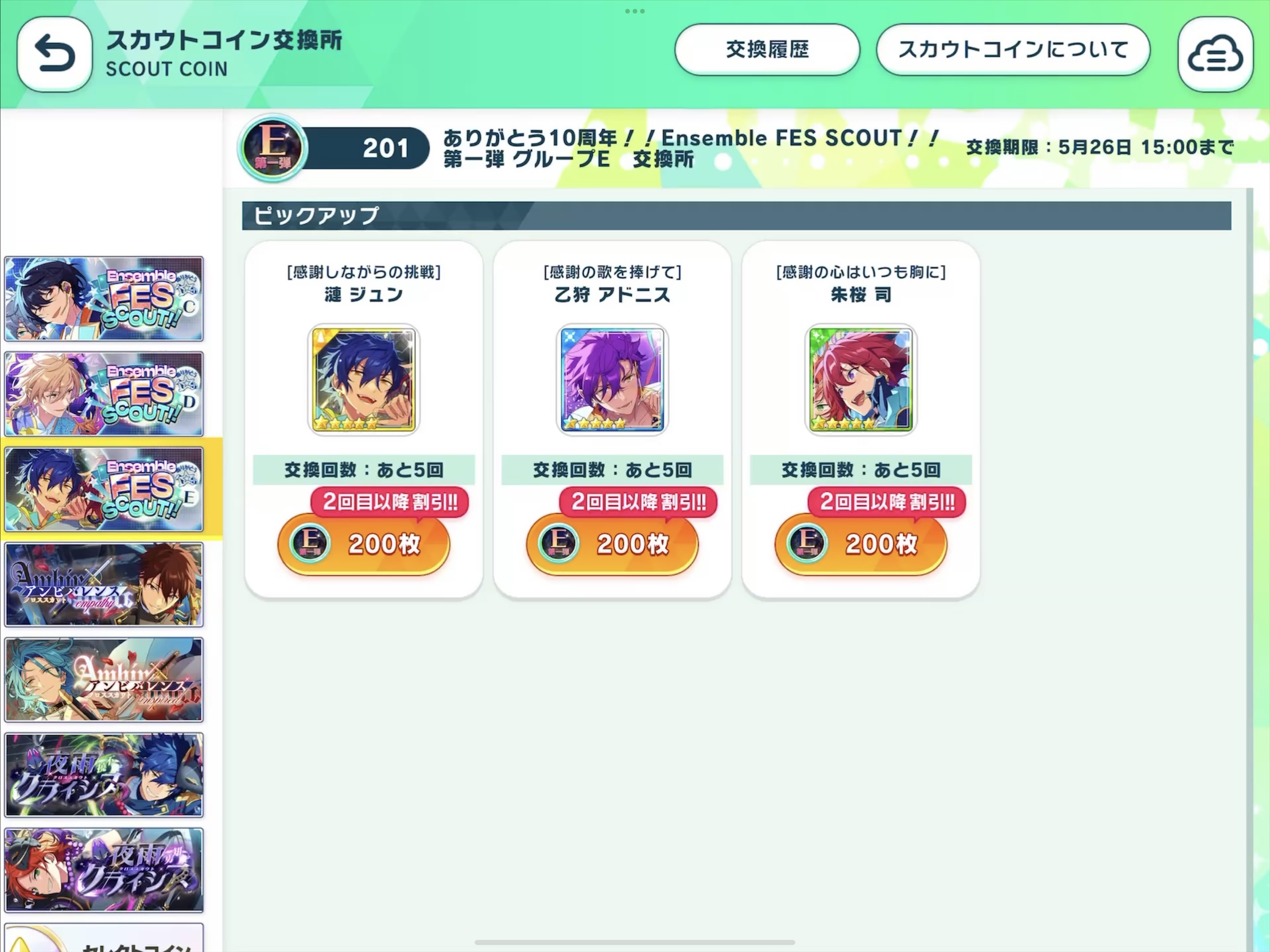Exchange 200 coins for 乙狩 アドニス
Image resolution: width=1270 pixels, height=952 pixels.
(x=612, y=544)
